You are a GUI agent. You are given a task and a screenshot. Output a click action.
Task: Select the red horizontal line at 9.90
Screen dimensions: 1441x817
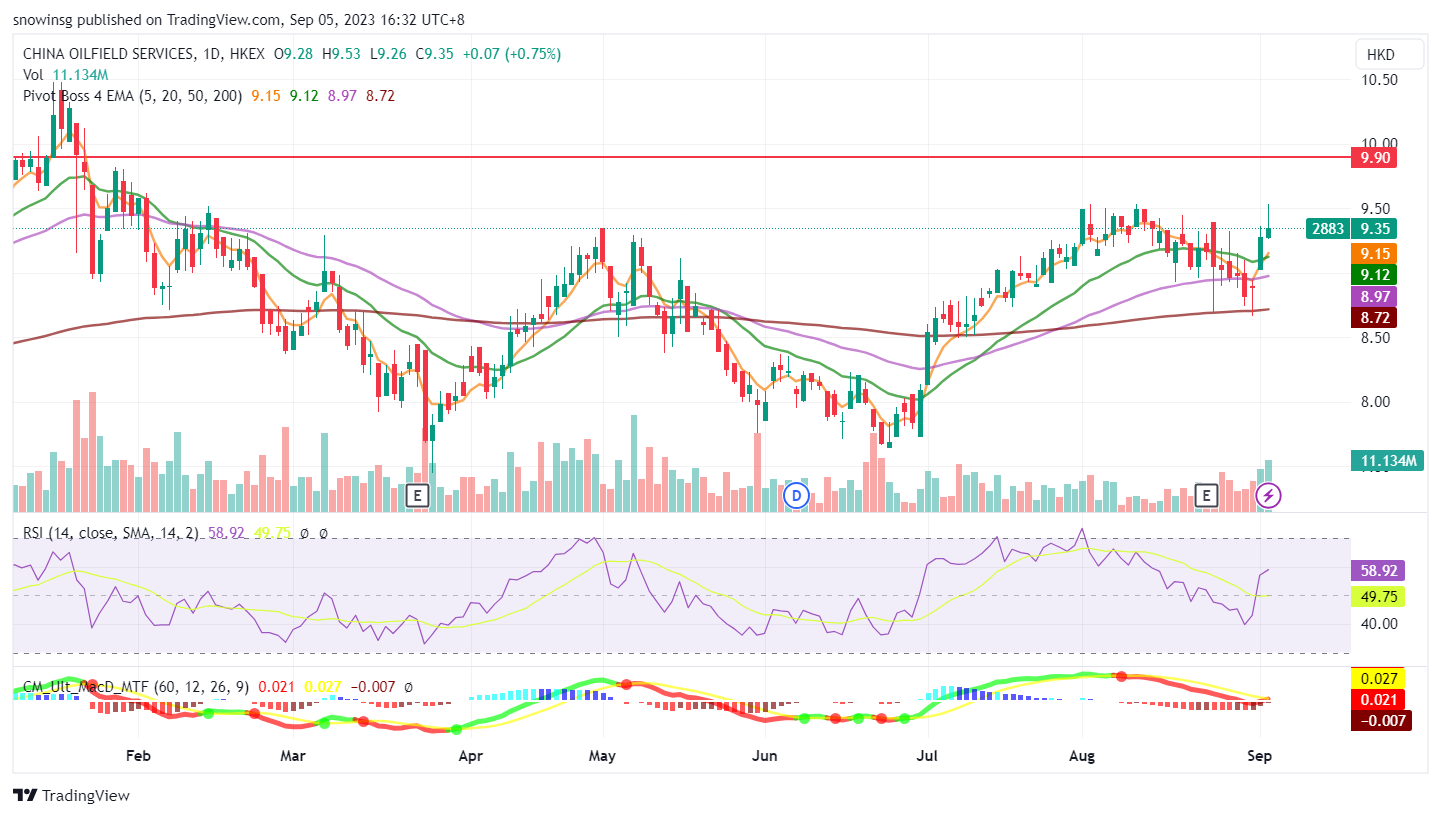(680, 157)
